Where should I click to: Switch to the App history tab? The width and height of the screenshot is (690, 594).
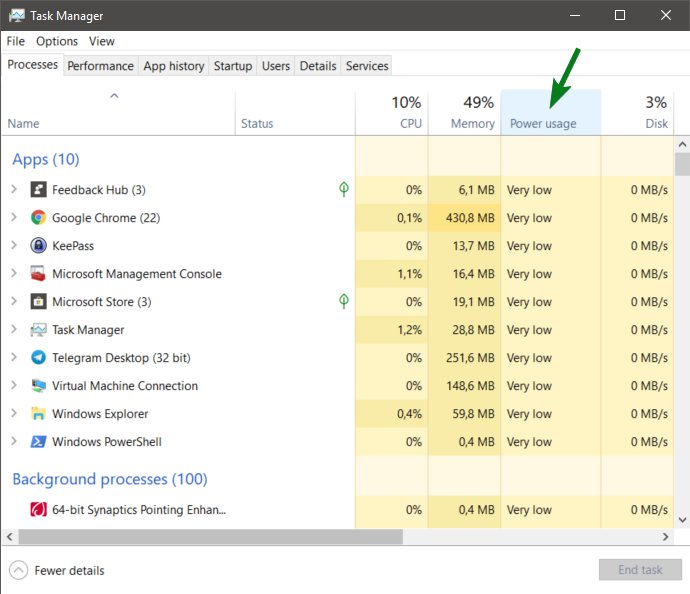(174, 66)
